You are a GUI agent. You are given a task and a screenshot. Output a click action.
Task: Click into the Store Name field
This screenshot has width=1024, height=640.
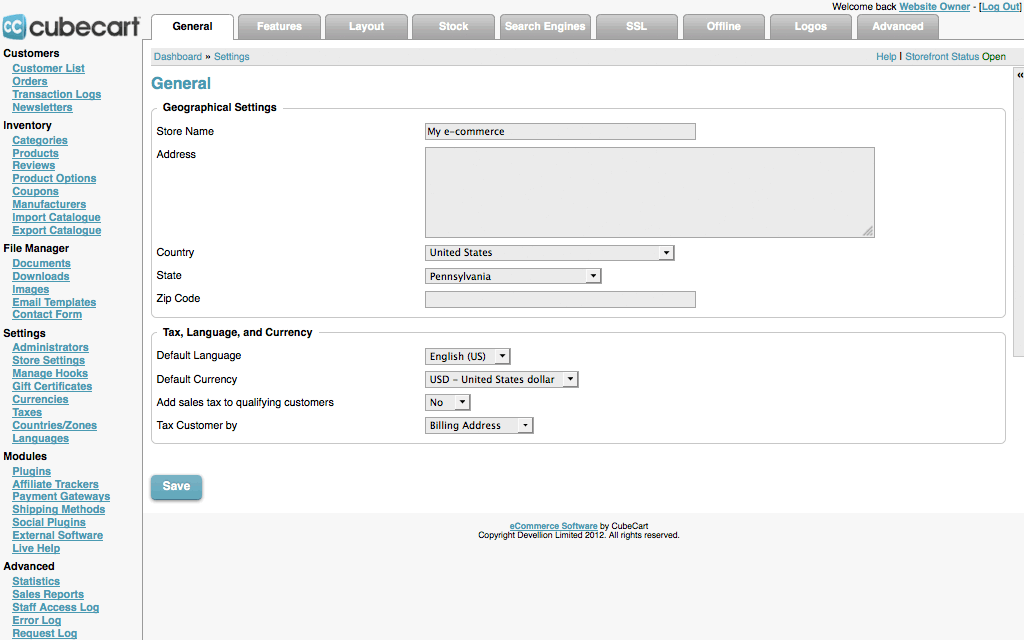tap(560, 132)
